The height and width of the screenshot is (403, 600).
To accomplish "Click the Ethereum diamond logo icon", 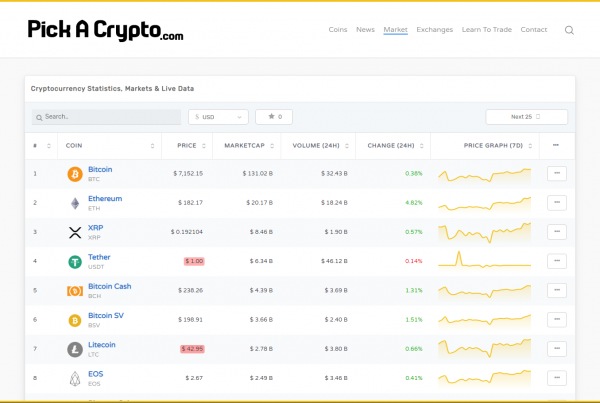I will (x=75, y=203).
